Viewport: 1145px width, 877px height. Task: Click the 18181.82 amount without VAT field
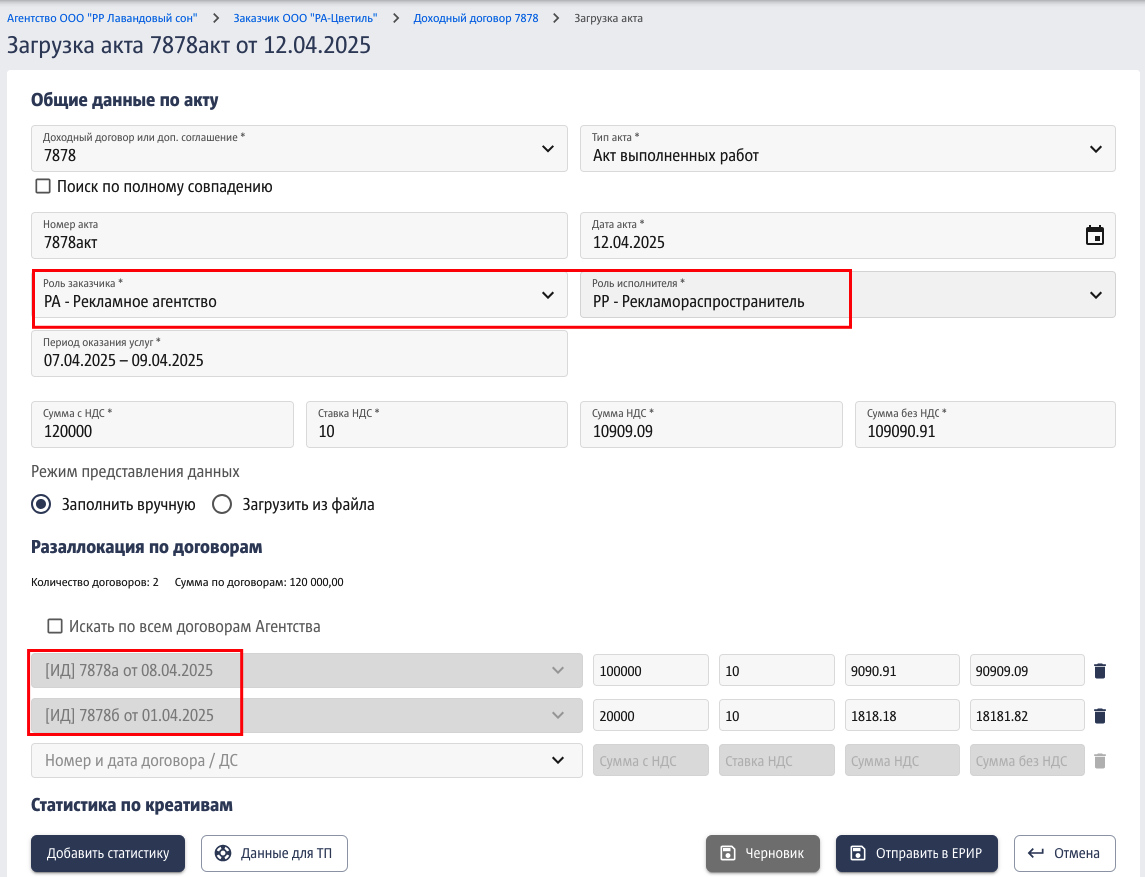click(x=1027, y=716)
